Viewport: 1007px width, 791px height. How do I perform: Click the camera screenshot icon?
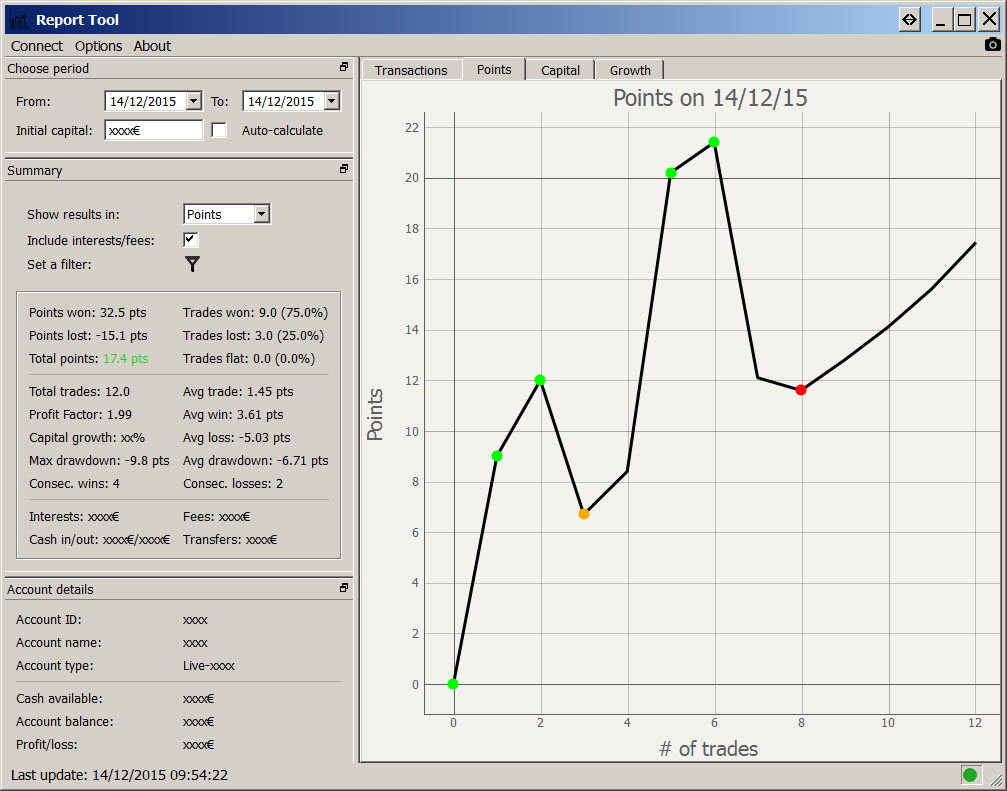click(x=992, y=44)
